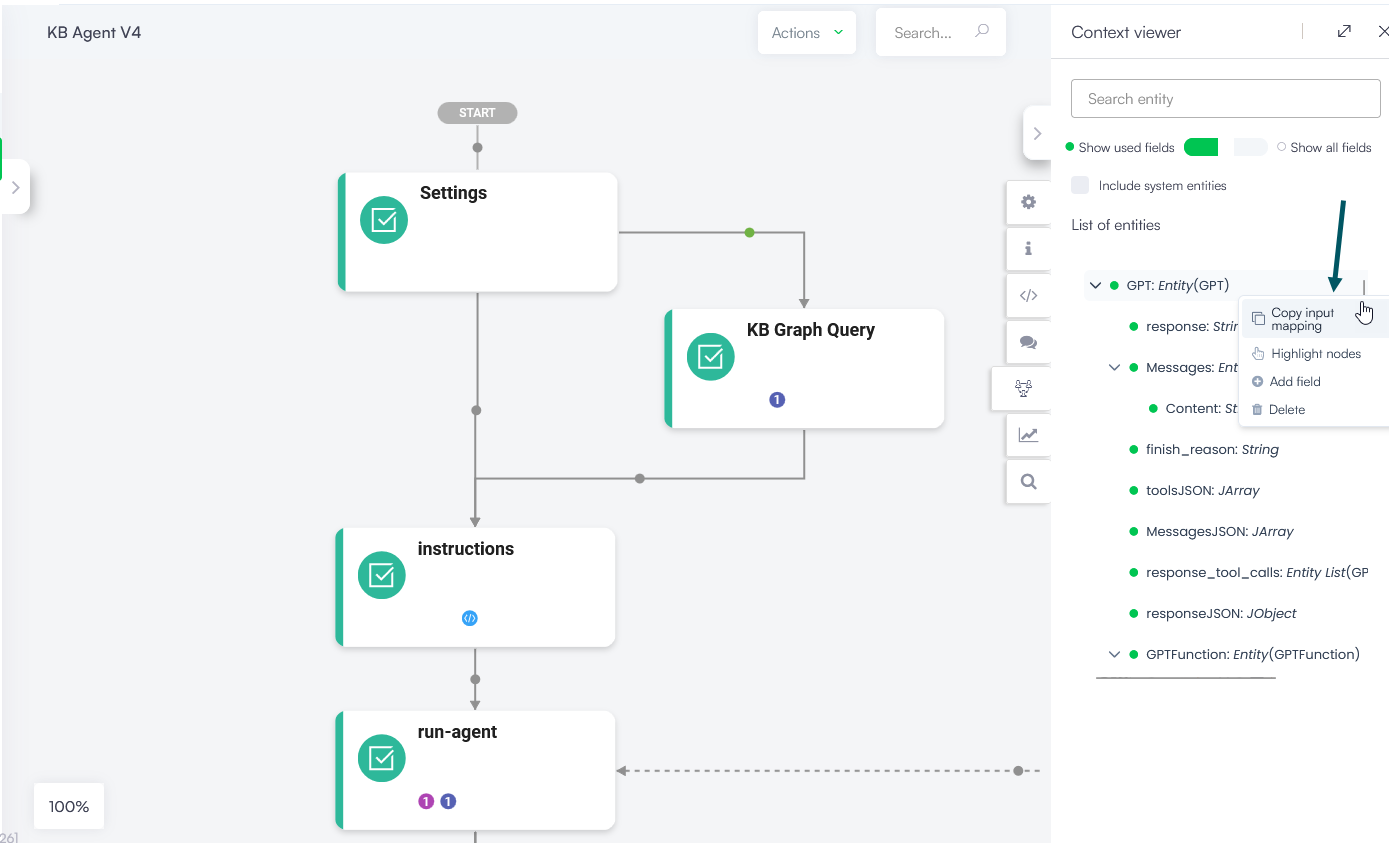This screenshot has height=843, width=1389.
Task: Select the Show all fields option
Action: click(1281, 147)
